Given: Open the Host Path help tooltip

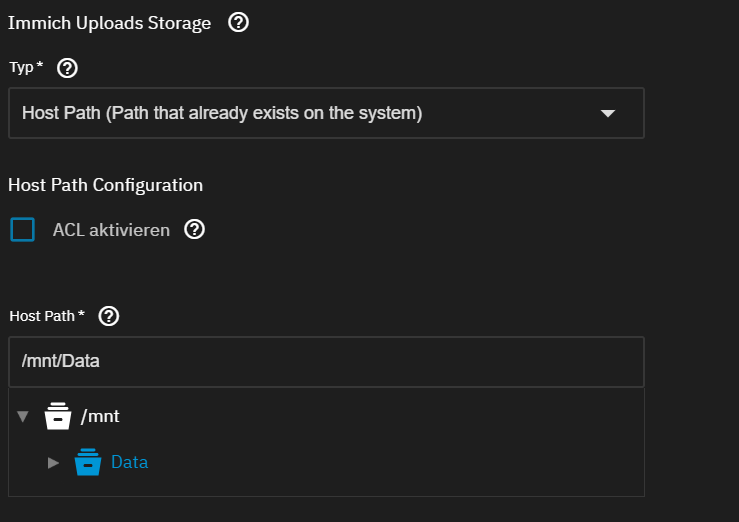Looking at the screenshot, I should tap(109, 316).
